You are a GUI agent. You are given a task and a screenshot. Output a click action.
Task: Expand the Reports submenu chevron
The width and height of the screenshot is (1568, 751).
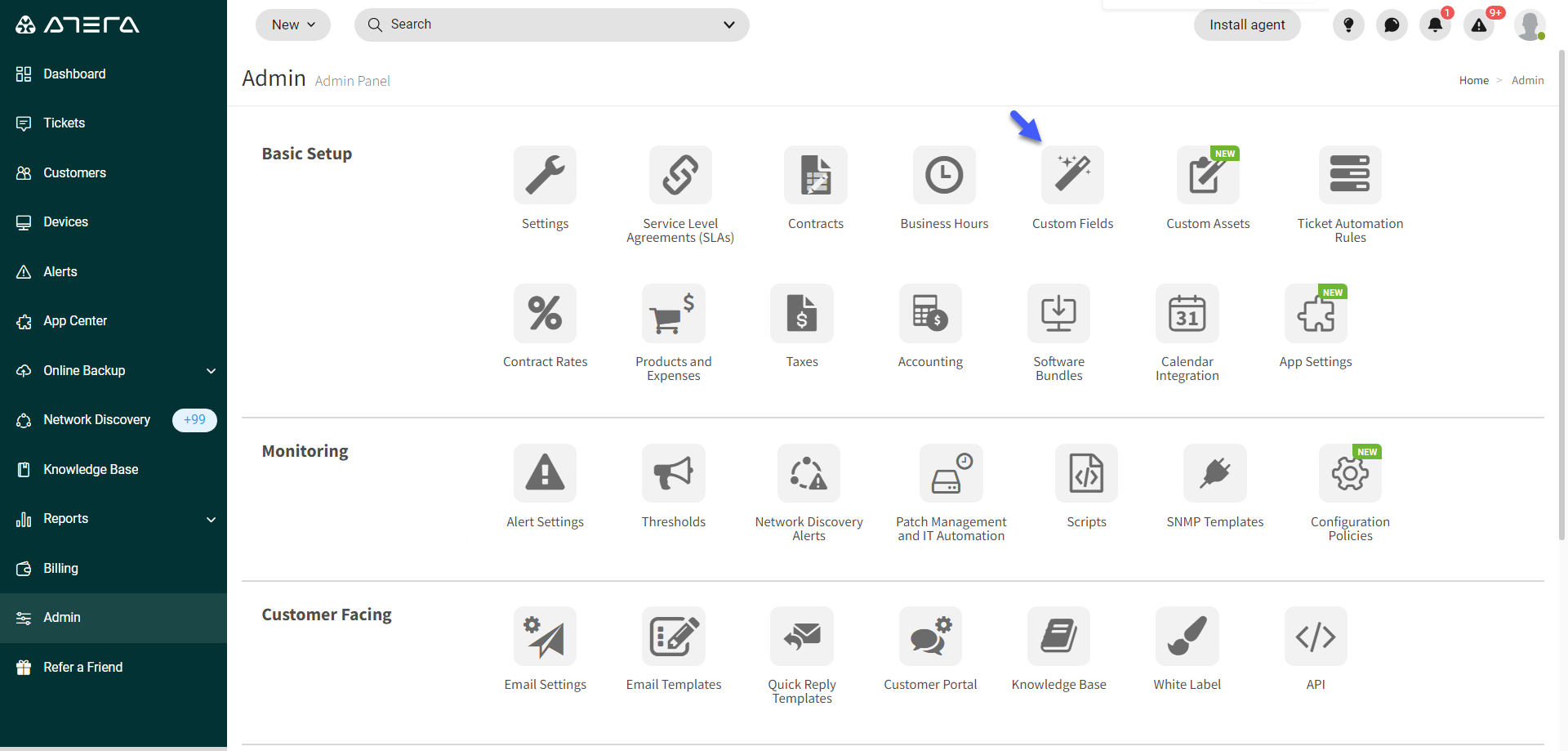point(211,519)
